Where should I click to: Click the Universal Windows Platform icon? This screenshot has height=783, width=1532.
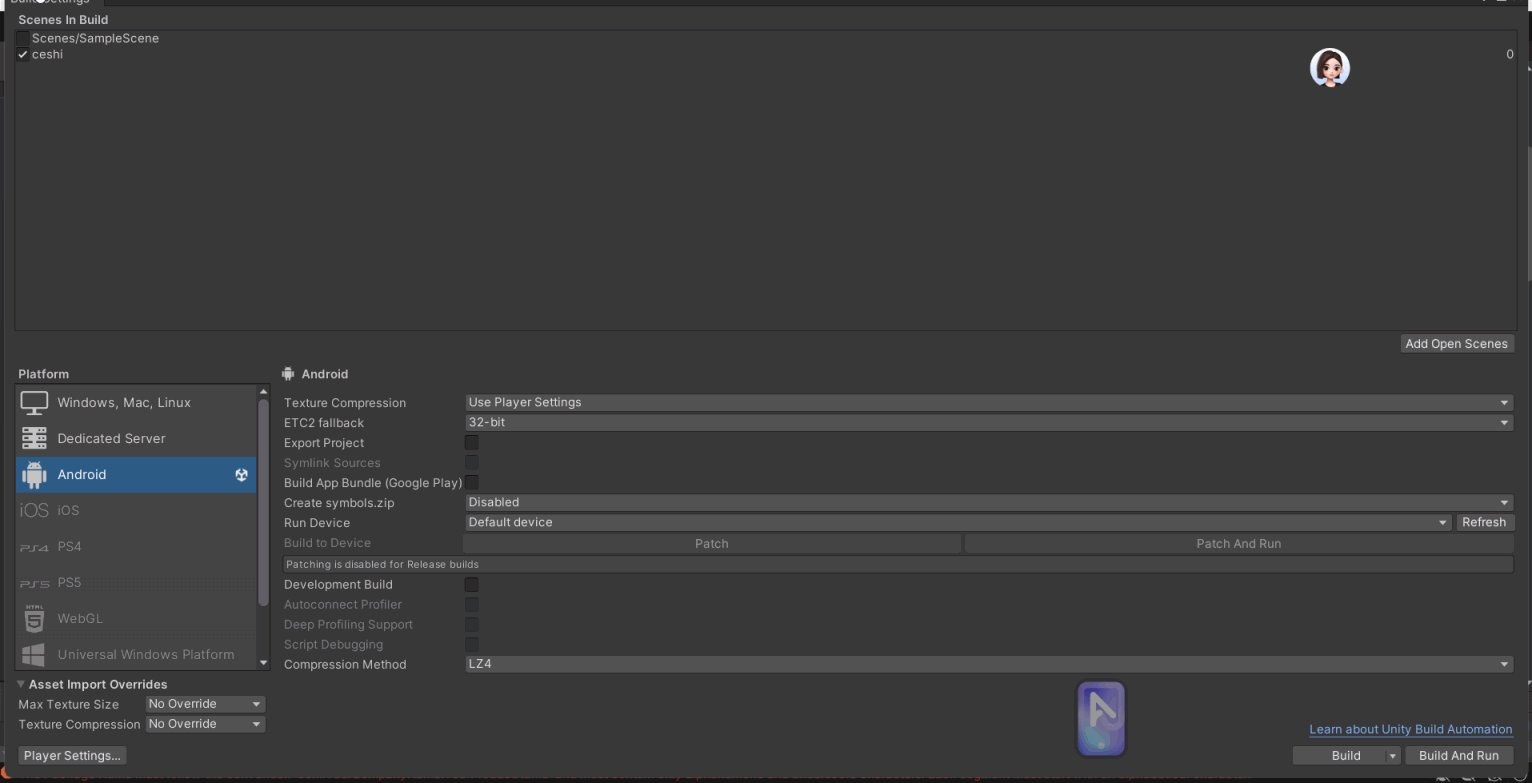click(34, 655)
